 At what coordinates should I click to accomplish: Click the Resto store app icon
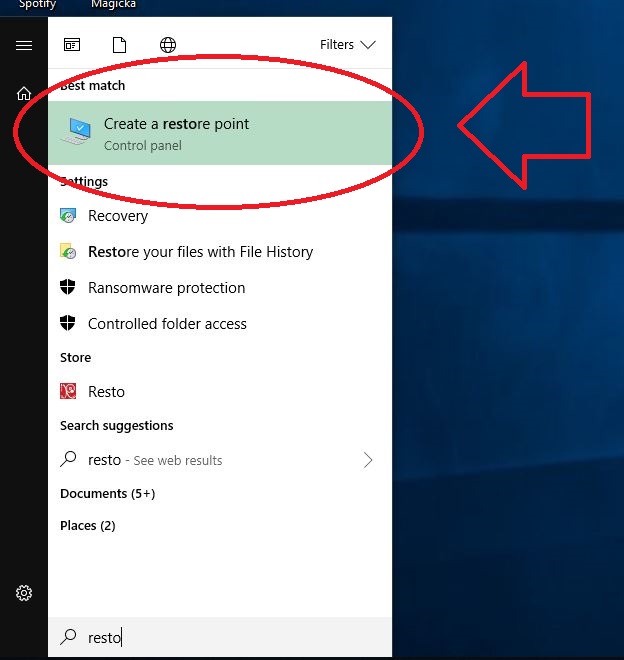click(69, 392)
